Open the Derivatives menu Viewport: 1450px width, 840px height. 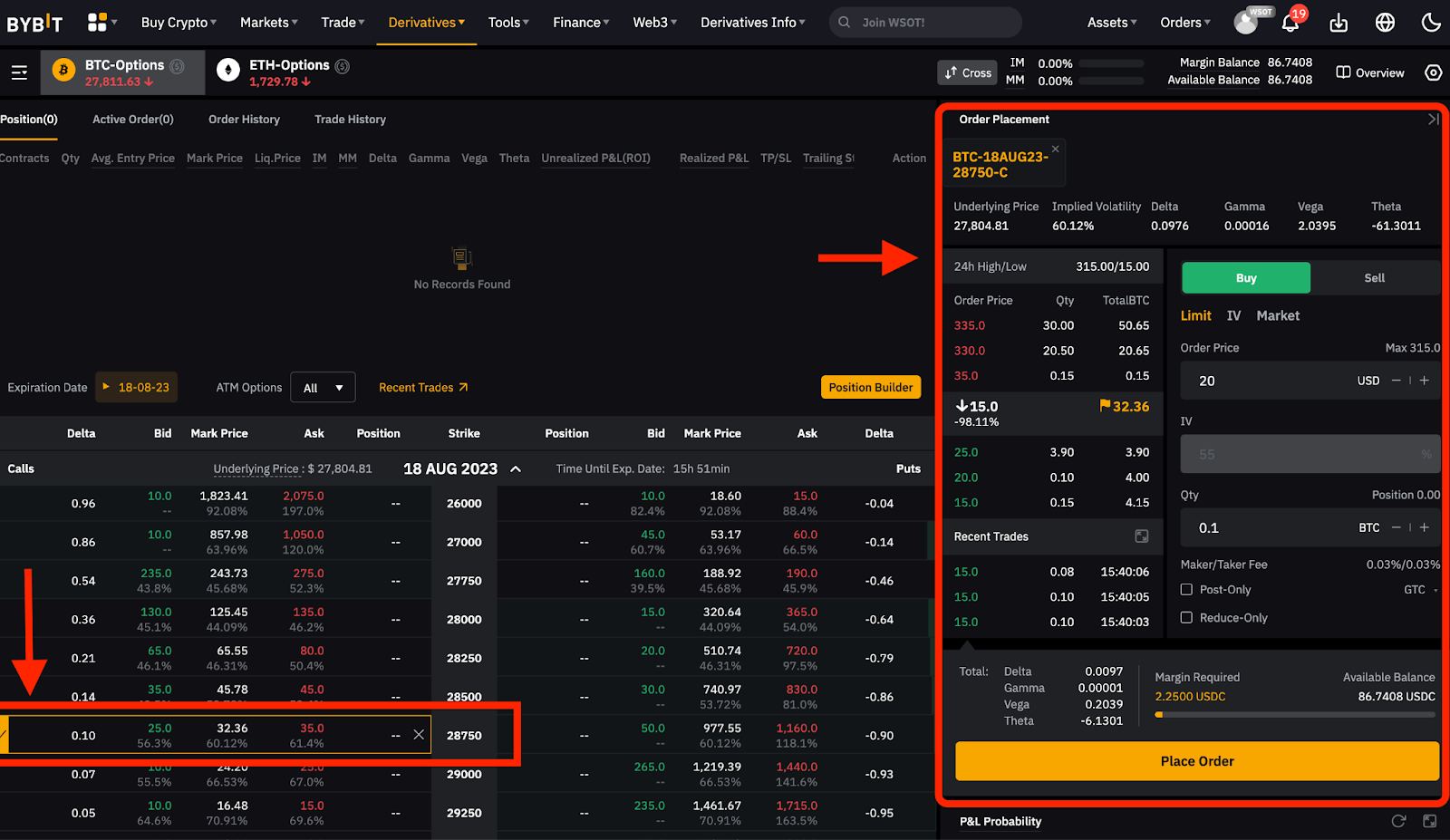point(426,23)
